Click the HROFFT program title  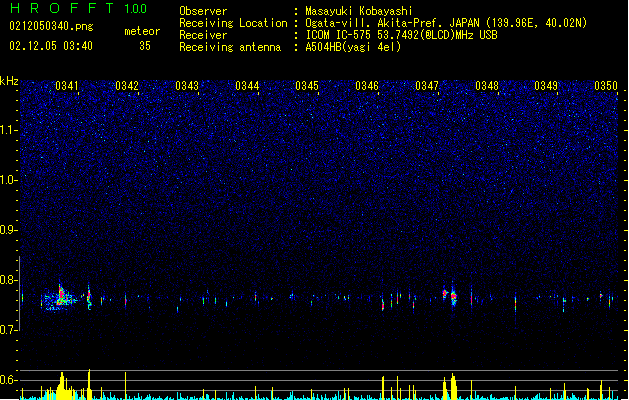pyautogui.click(x=62, y=8)
